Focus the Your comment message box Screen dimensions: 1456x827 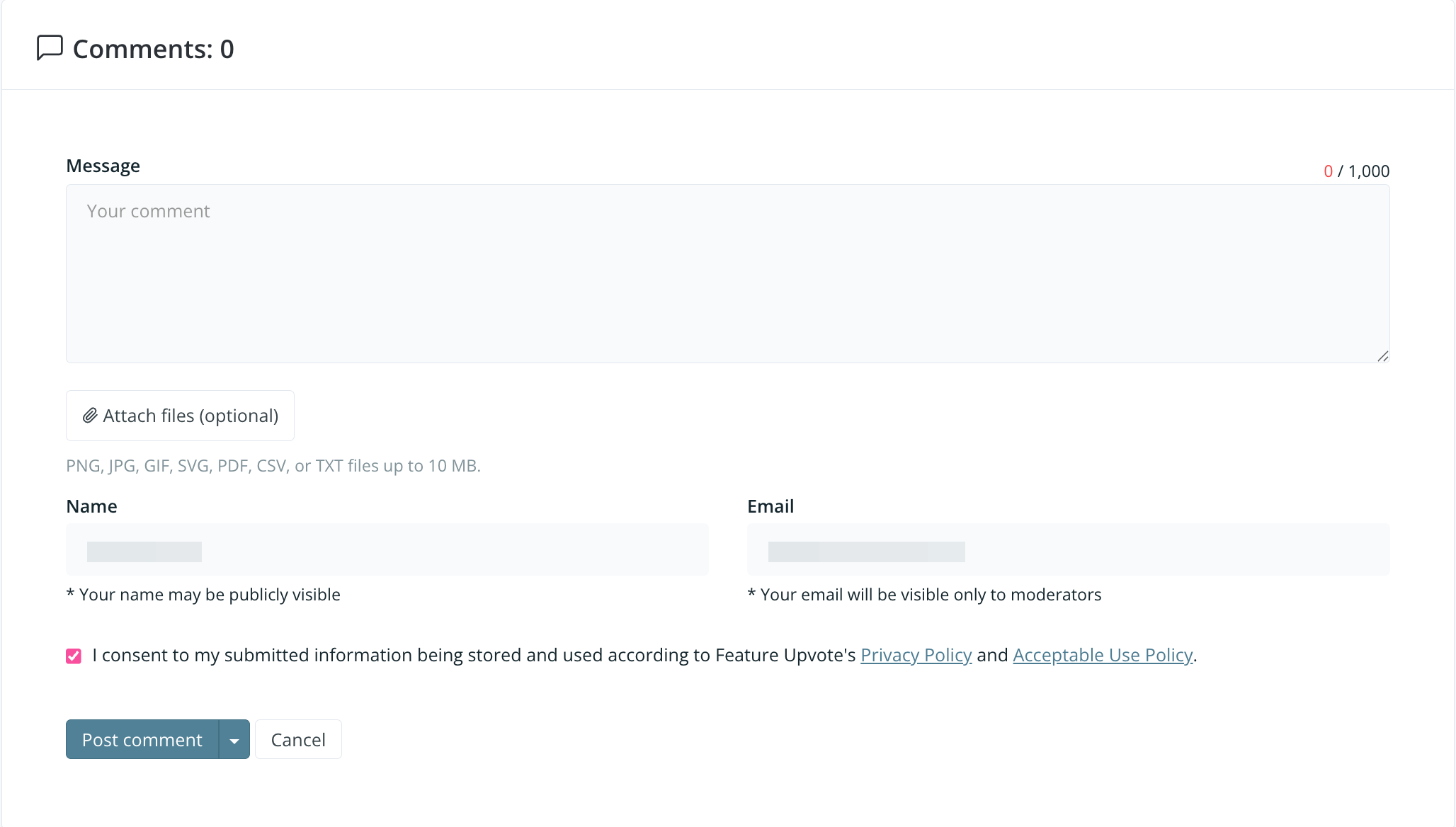tap(727, 274)
